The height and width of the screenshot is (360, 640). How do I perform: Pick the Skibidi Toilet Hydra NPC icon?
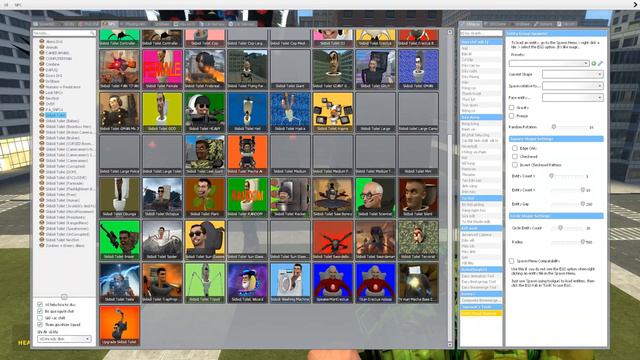(290, 112)
